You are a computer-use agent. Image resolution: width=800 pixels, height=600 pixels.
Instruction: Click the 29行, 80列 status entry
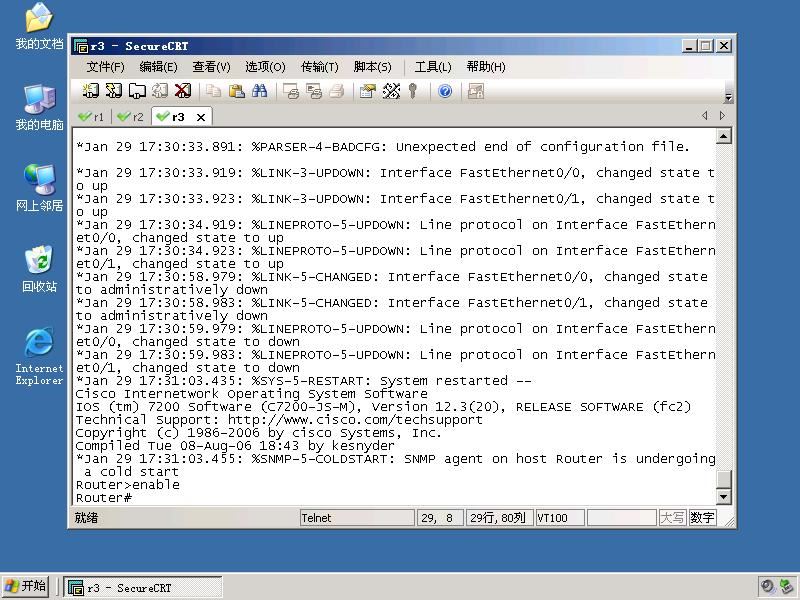499,518
